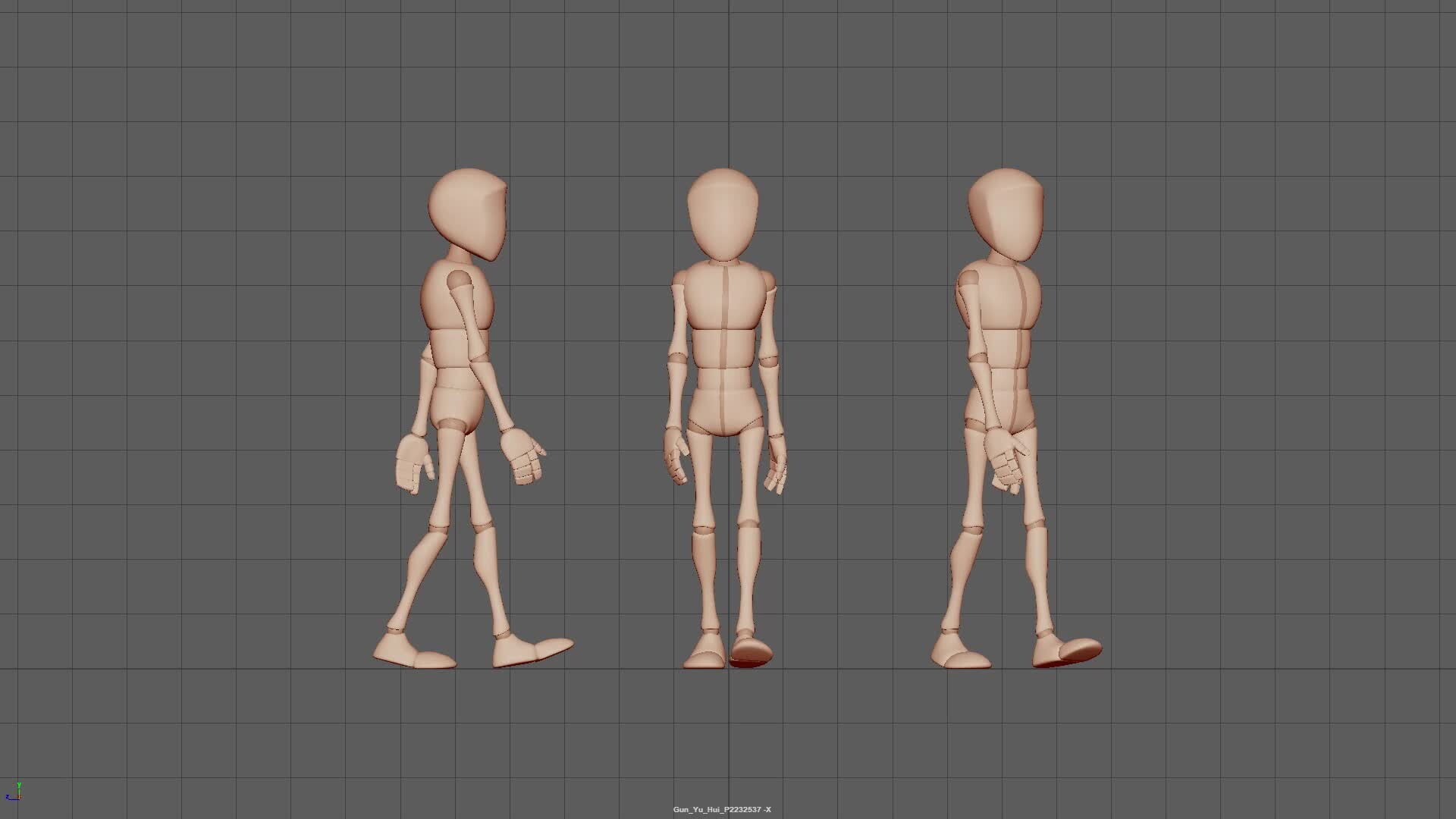Click the green Y axis on the view gizmo

[x=19, y=785]
